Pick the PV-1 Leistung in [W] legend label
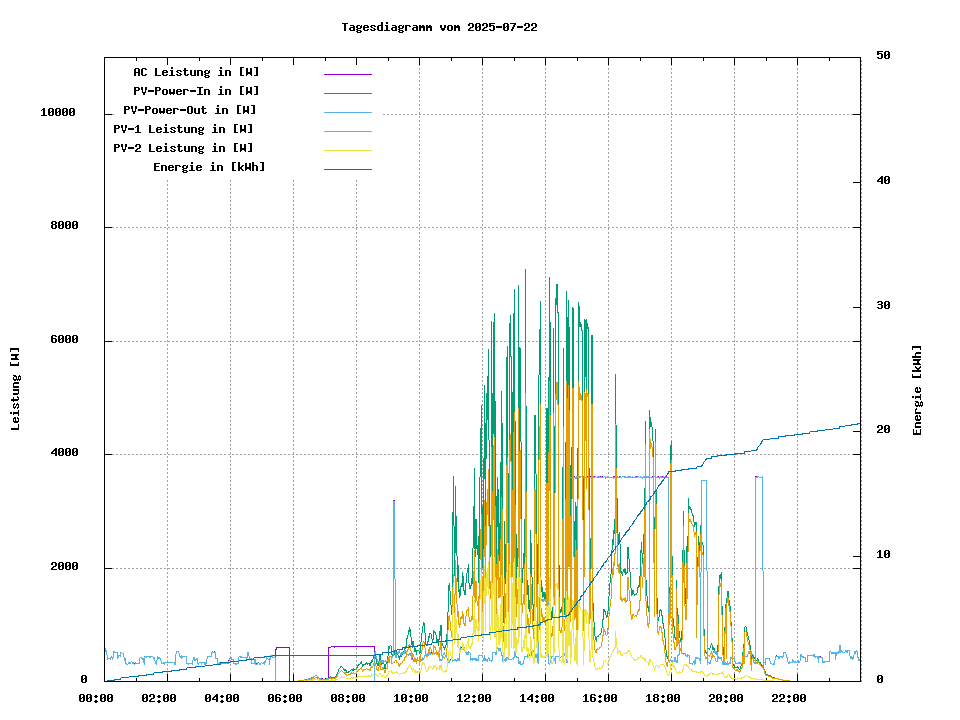This screenshot has width=960, height=720. pyautogui.click(x=183, y=129)
